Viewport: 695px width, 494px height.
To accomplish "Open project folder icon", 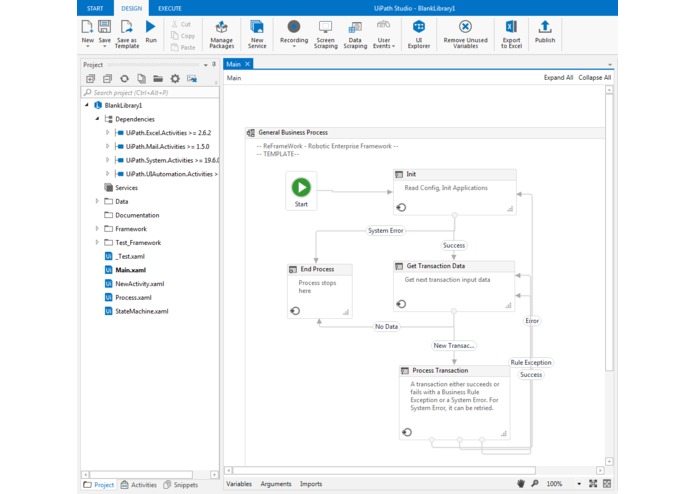I will tap(158, 79).
